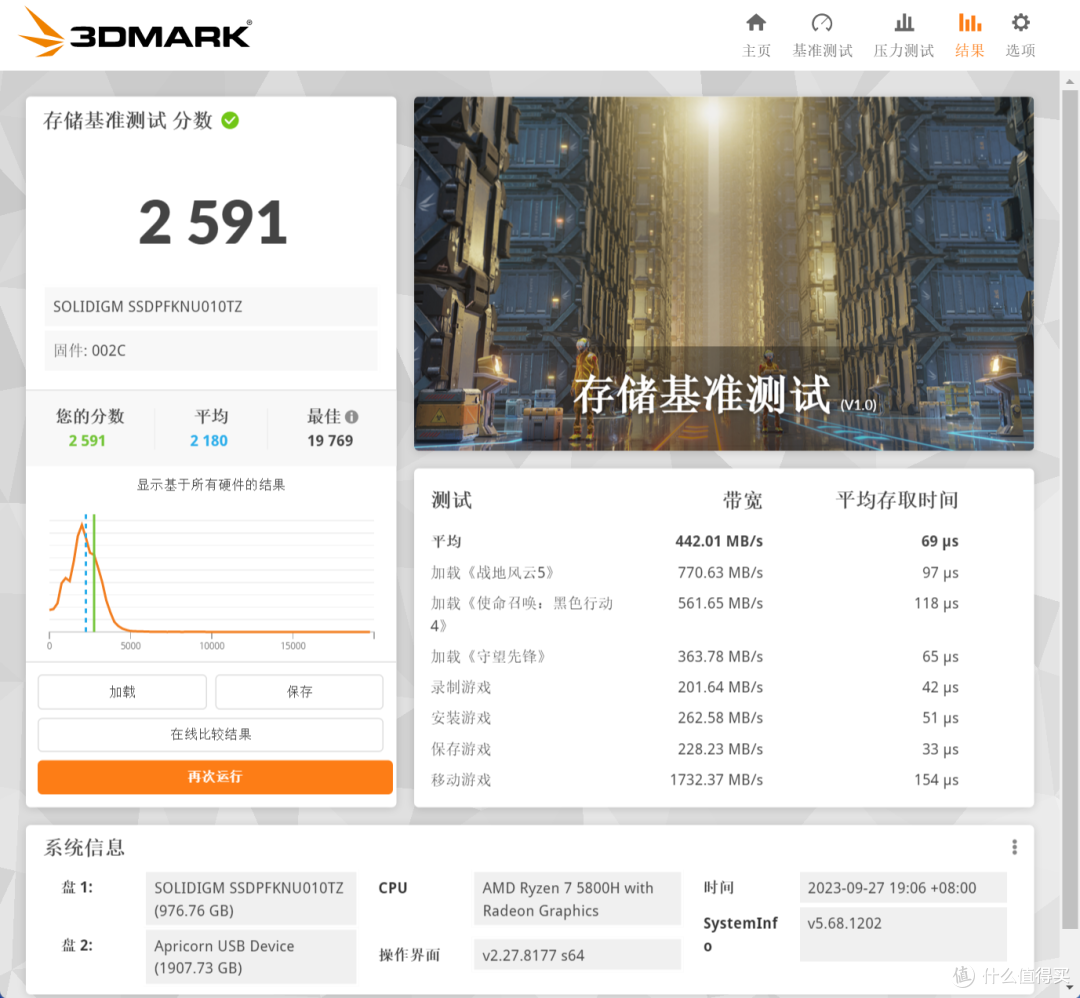Click the 录制游戏 test row

[694, 687]
